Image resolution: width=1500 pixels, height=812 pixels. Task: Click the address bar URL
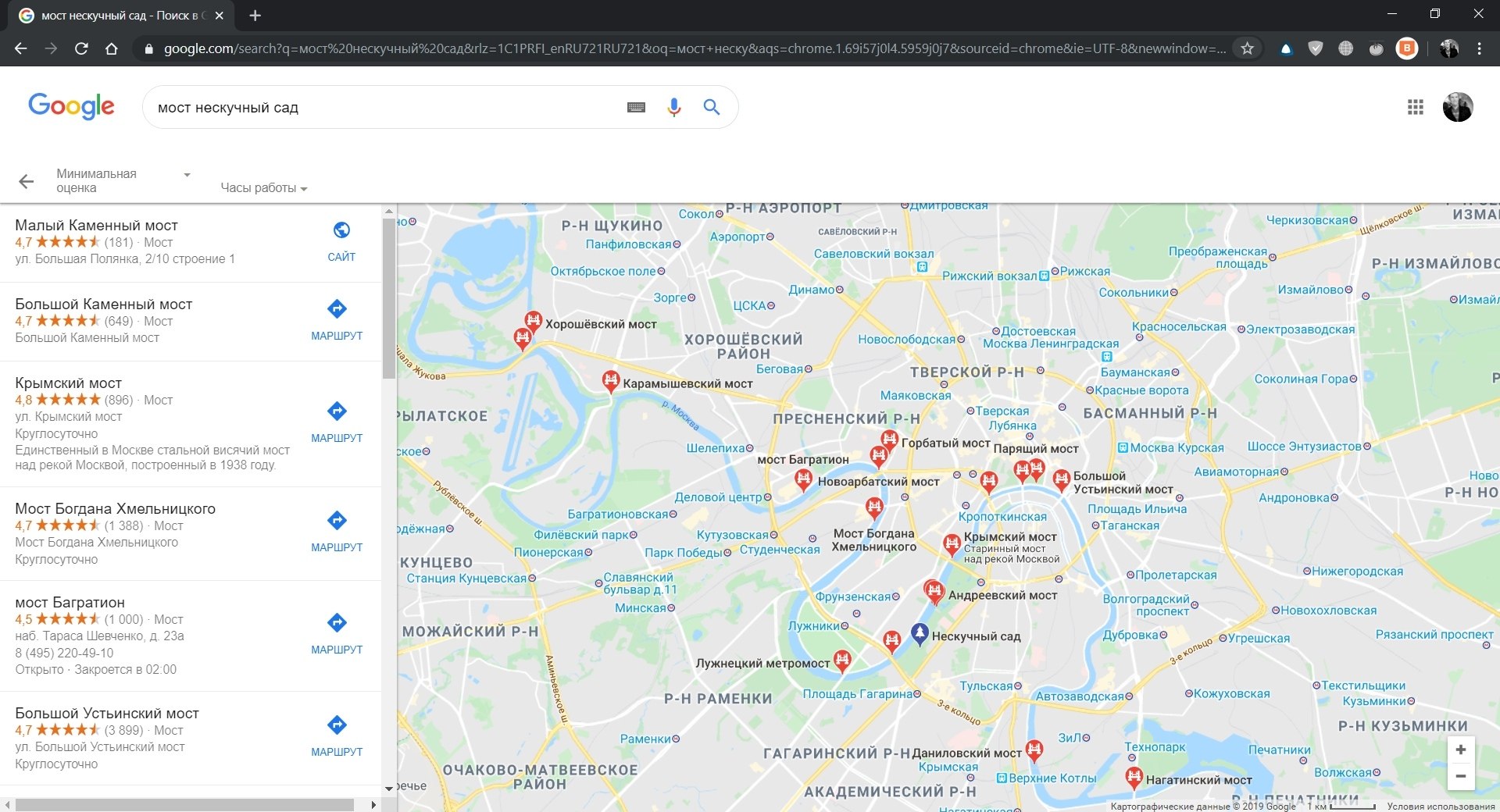(x=694, y=48)
